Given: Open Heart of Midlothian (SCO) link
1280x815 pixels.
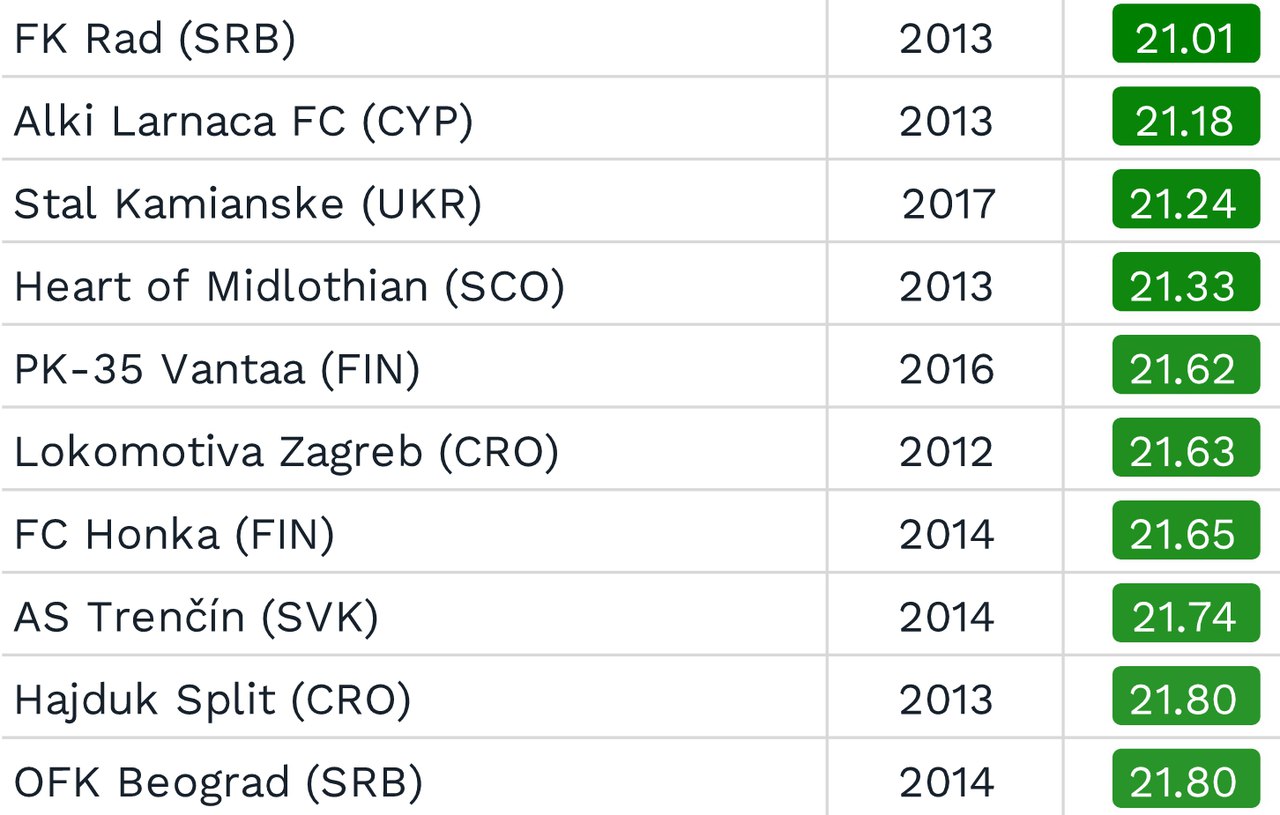Looking at the screenshot, I should coord(289,287).
